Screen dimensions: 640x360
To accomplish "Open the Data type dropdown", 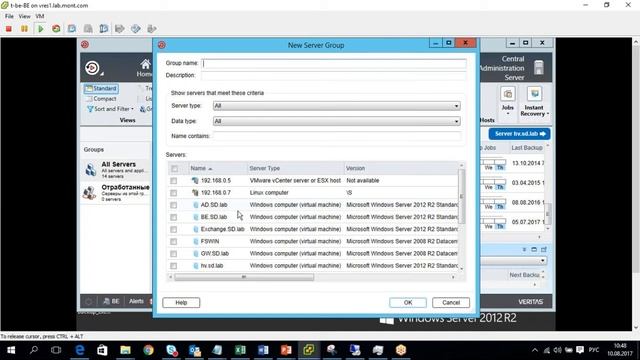I will pyautogui.click(x=337, y=121).
